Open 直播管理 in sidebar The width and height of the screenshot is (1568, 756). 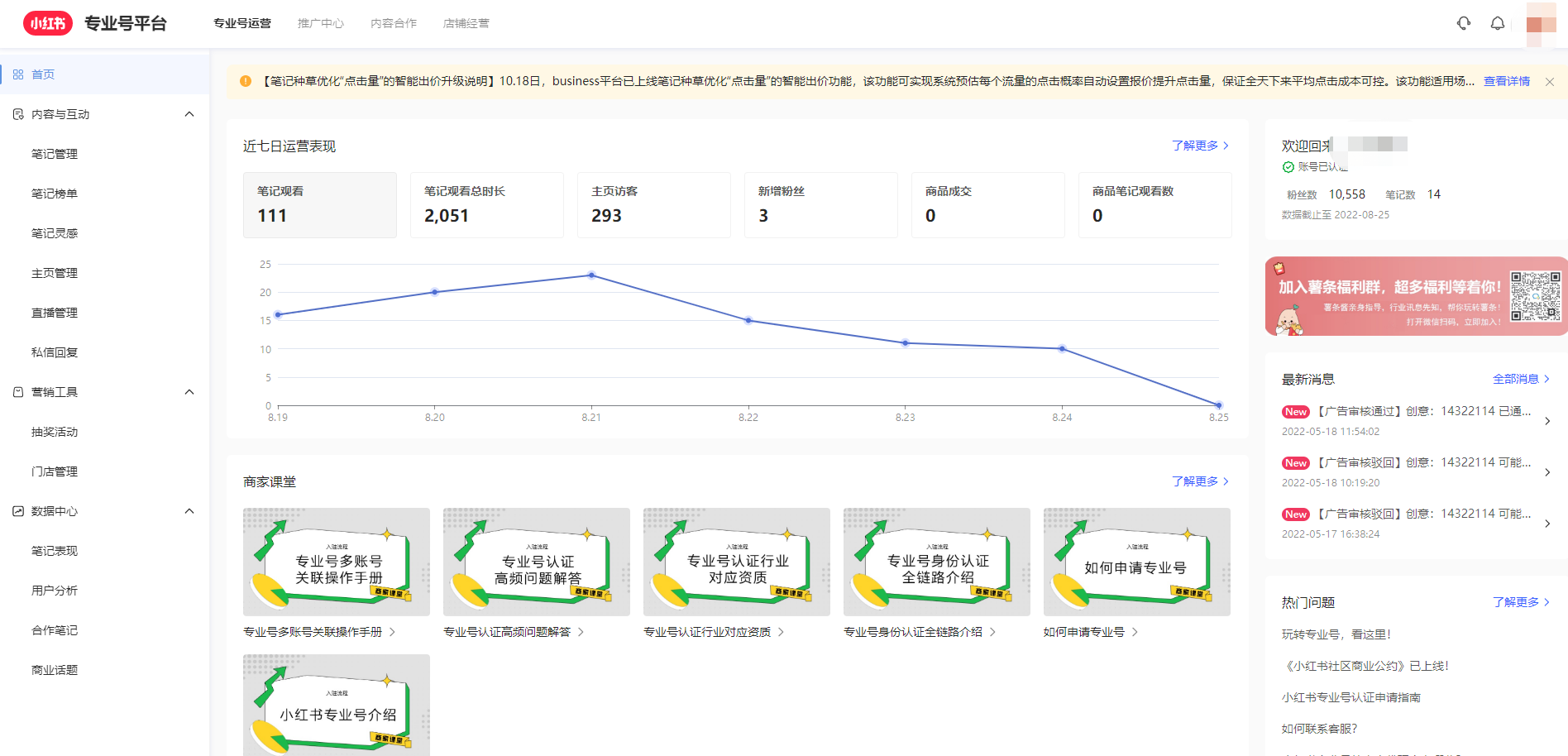pyautogui.click(x=55, y=313)
